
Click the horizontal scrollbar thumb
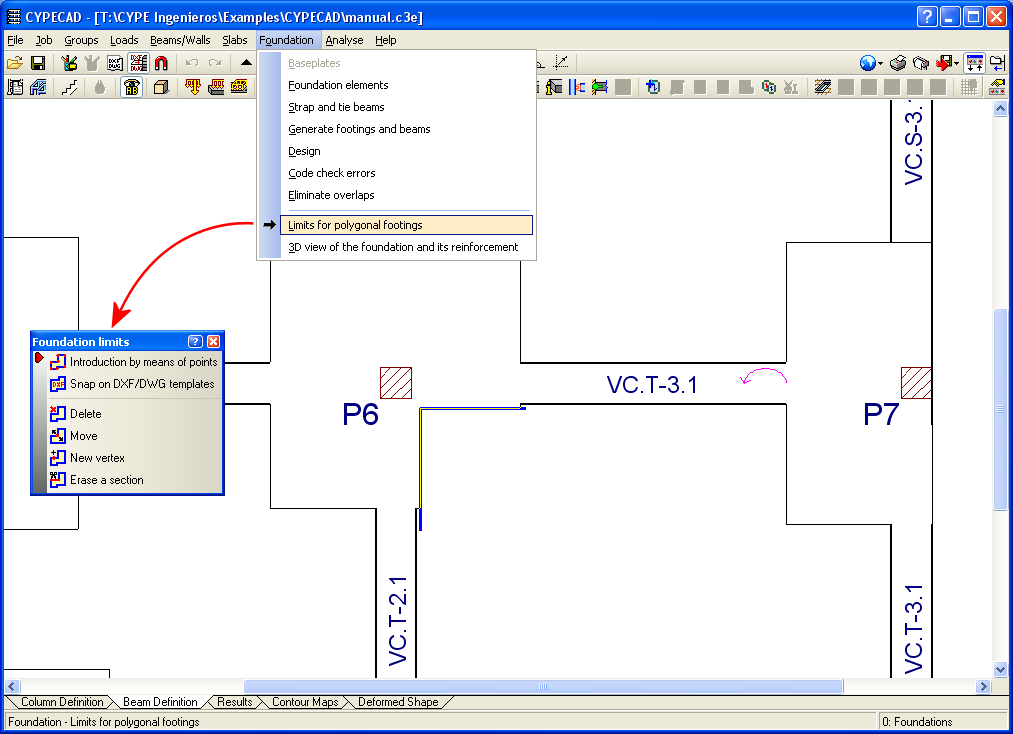click(543, 686)
